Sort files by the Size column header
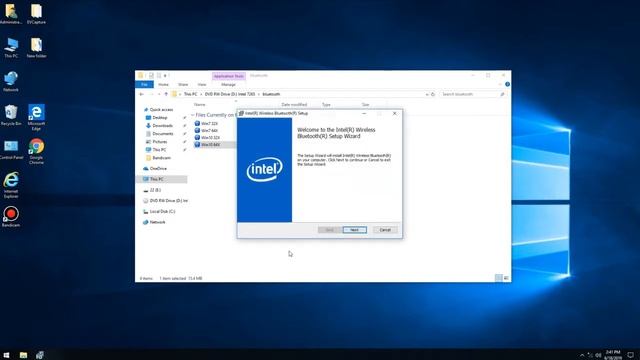The image size is (640, 360). pyautogui.click(x=365, y=105)
